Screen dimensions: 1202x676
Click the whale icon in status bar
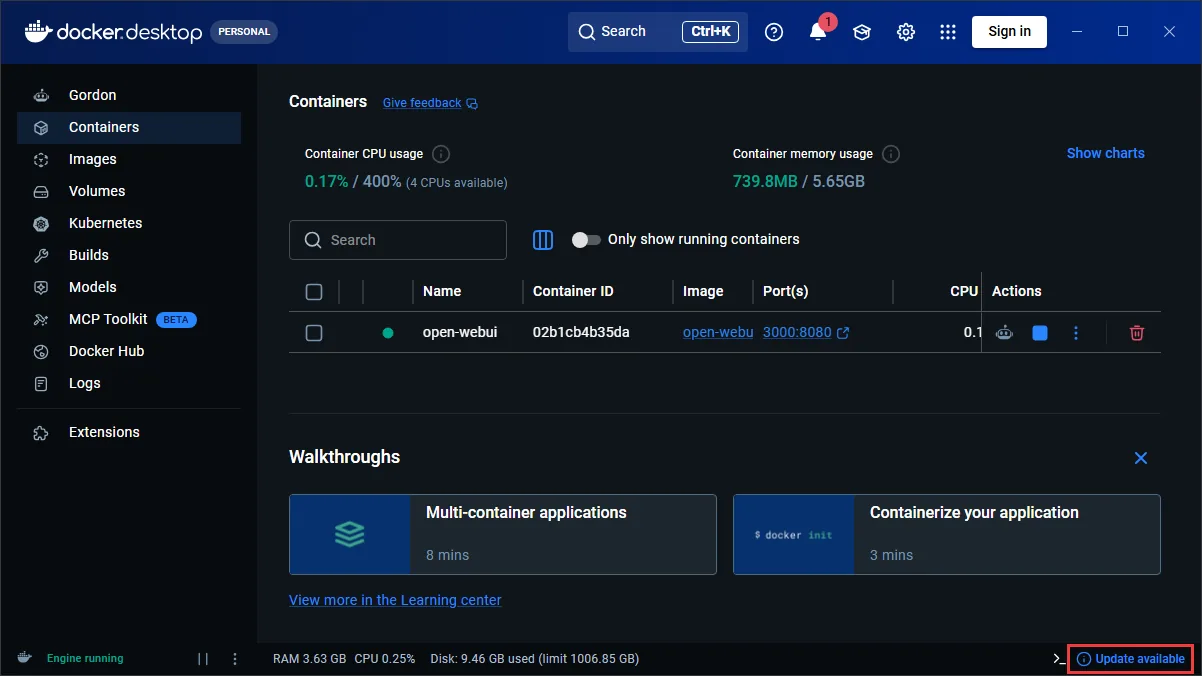[x=25, y=658]
